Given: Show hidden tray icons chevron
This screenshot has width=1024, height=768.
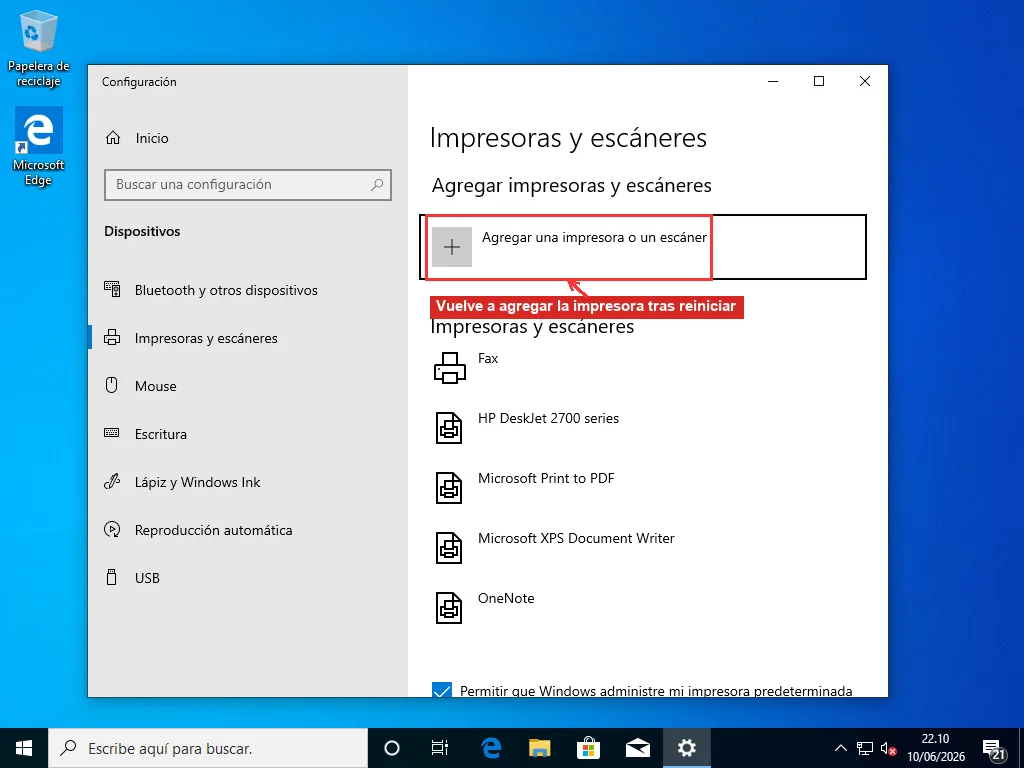Looking at the screenshot, I should [x=841, y=748].
